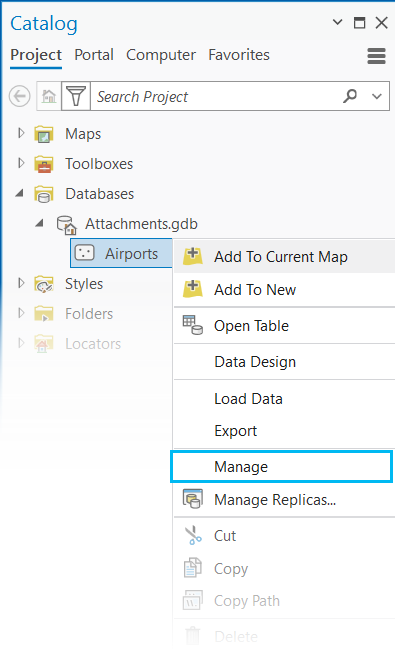Open Catalog pane options chevron
Screen dimensions: 395x650
pos(338,22)
